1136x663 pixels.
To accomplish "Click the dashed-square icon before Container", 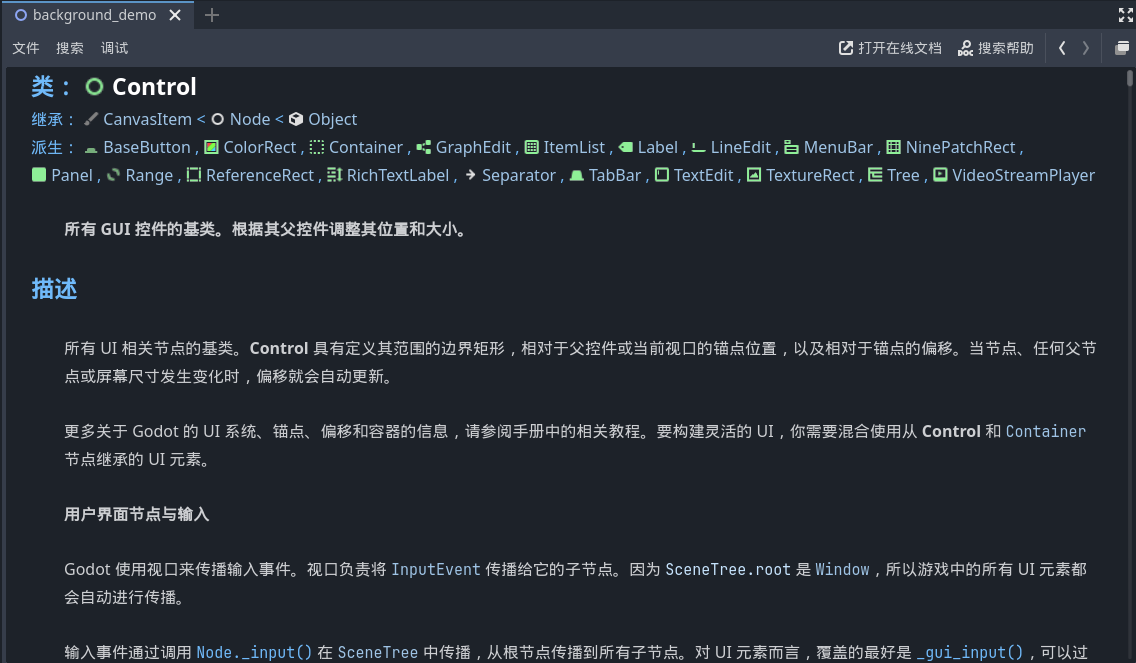I will pos(317,147).
